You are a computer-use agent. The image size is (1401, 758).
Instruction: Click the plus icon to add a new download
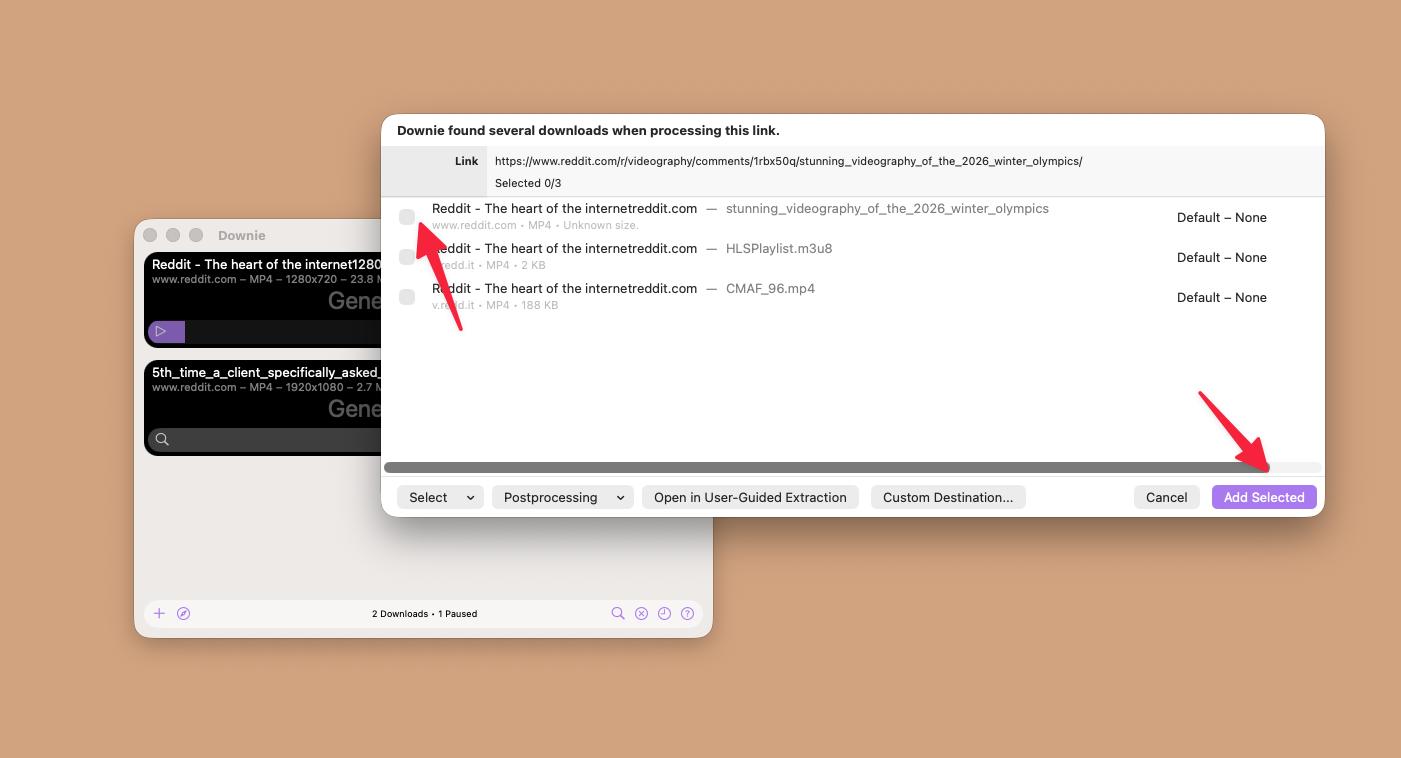coord(159,613)
